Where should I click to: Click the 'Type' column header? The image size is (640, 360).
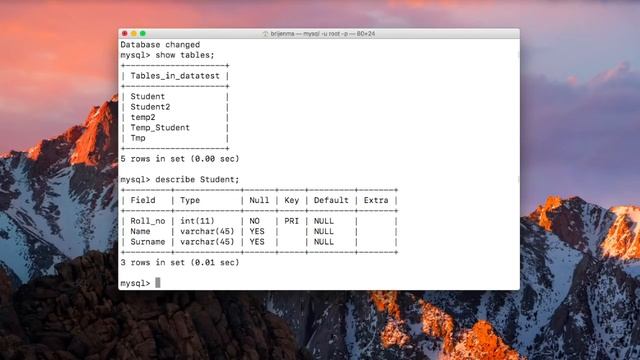(x=190, y=200)
